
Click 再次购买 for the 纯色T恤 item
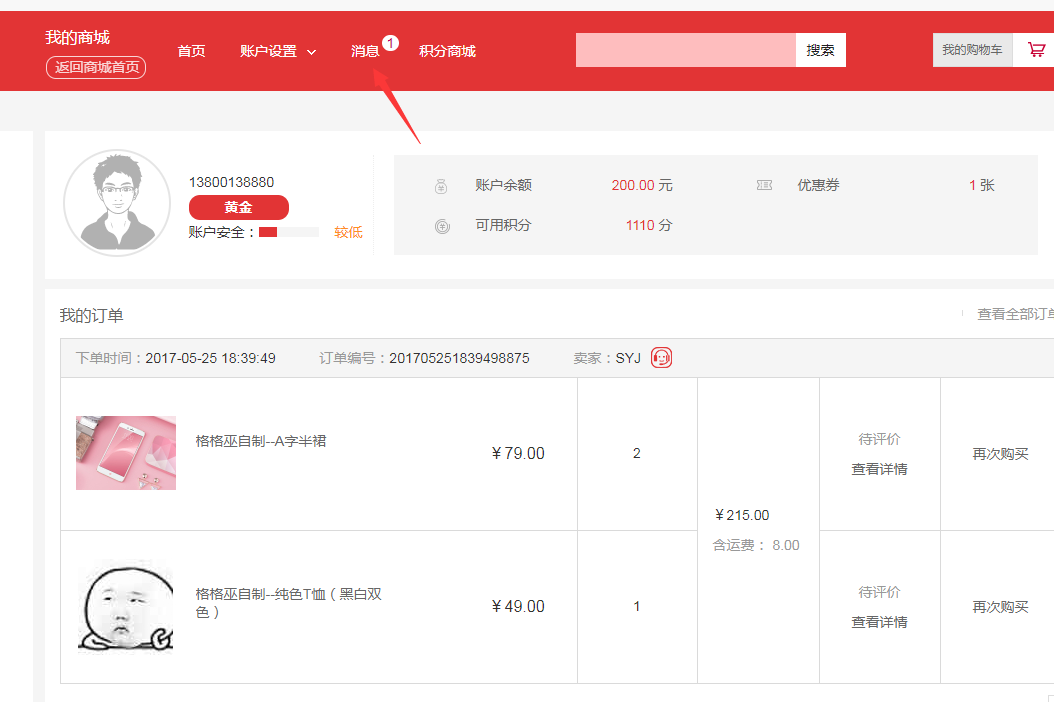click(1000, 607)
